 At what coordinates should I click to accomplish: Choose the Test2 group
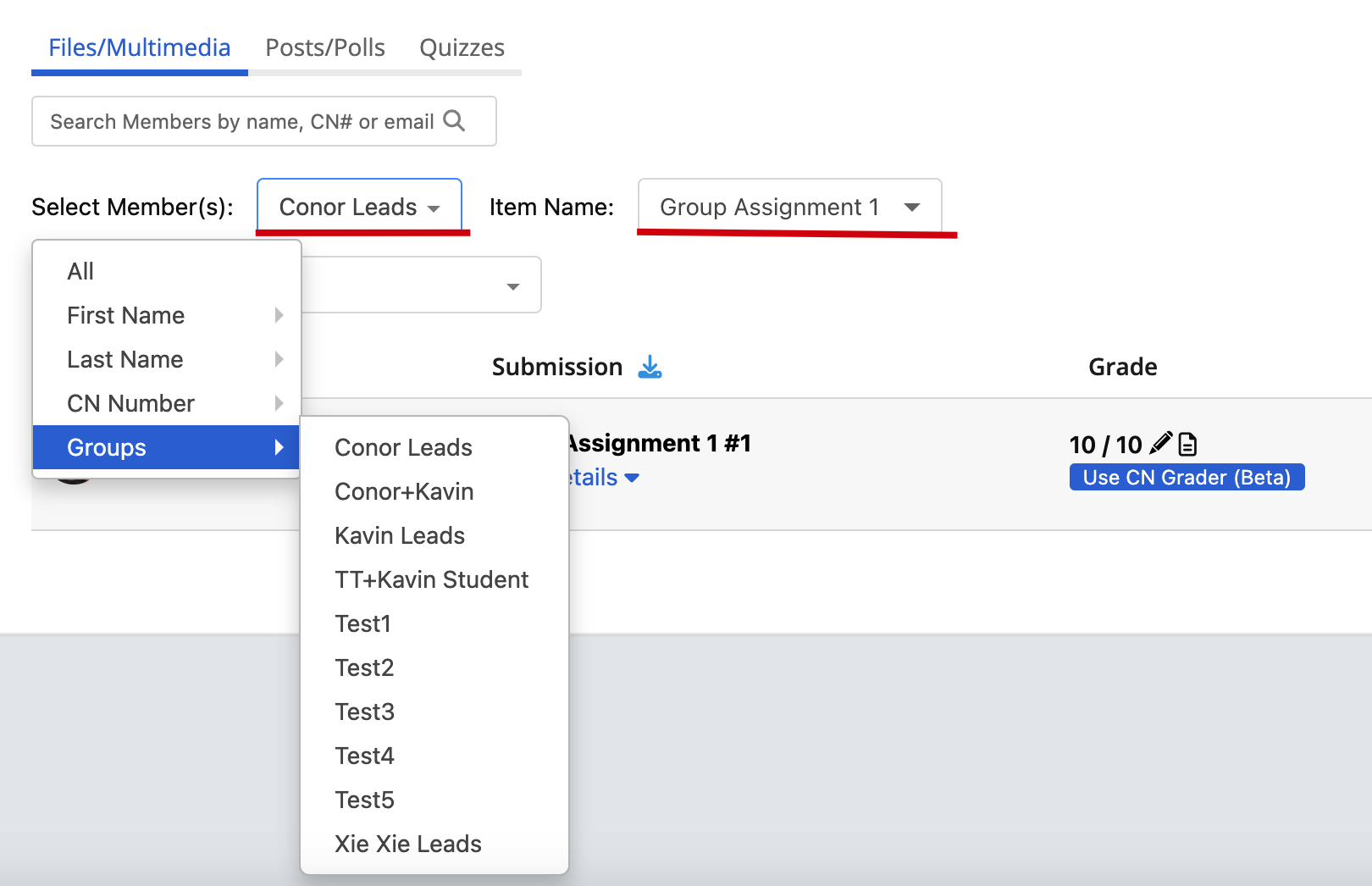point(434,667)
